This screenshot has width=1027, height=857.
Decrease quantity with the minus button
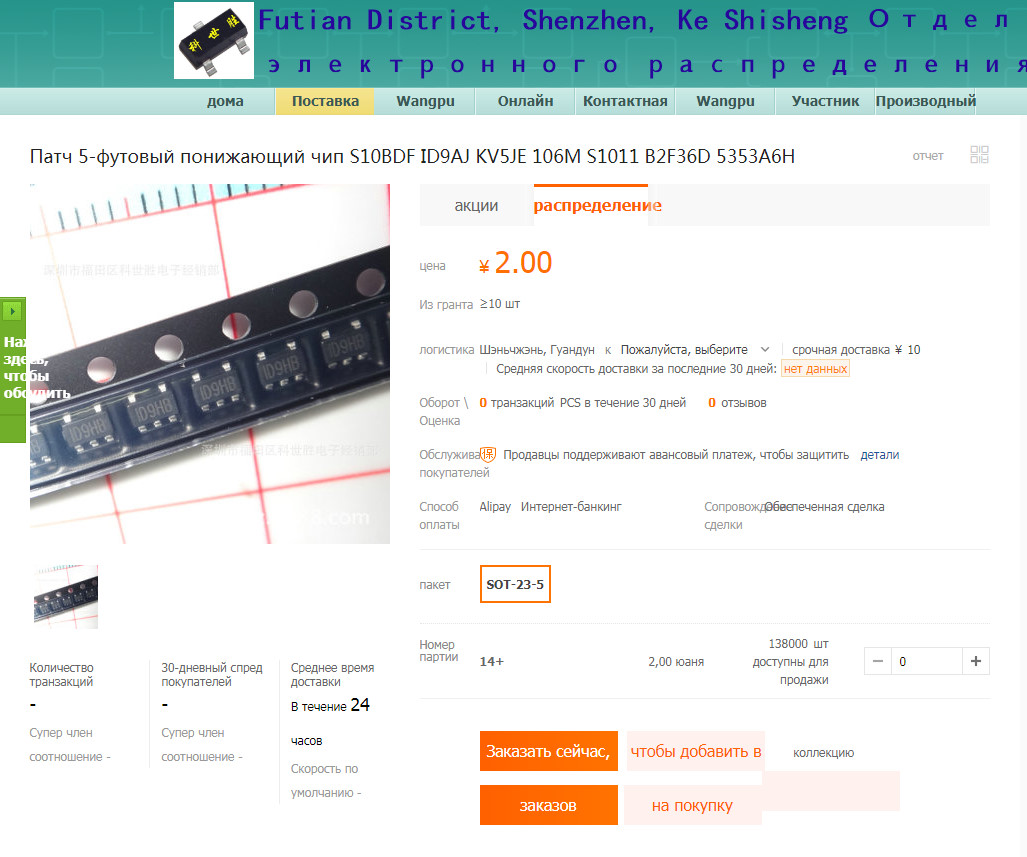point(878,661)
